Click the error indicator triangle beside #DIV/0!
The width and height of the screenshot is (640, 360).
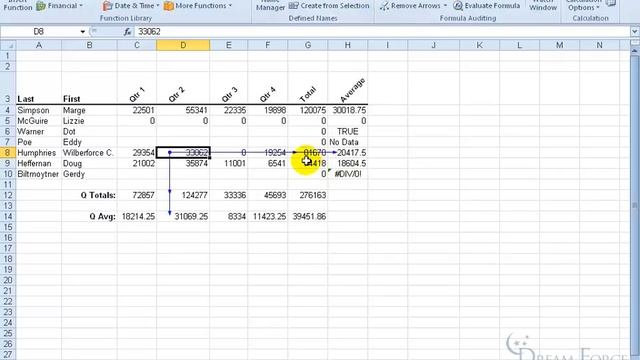click(x=329, y=171)
